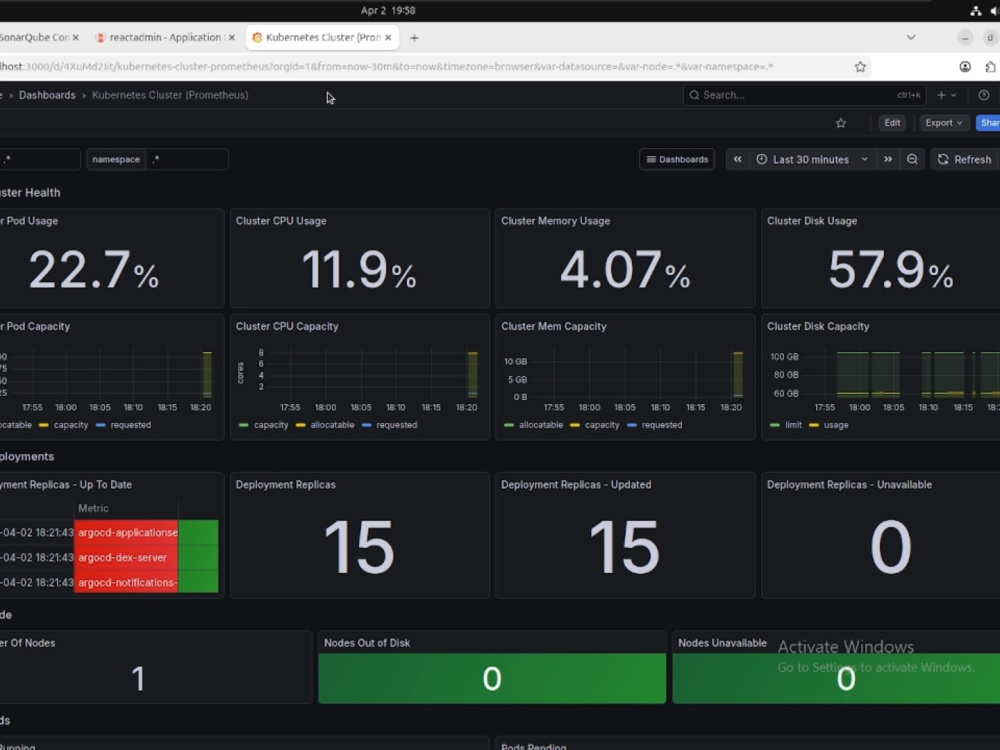Refresh the dashboard
The width and height of the screenshot is (1000, 750).
[x=964, y=159]
